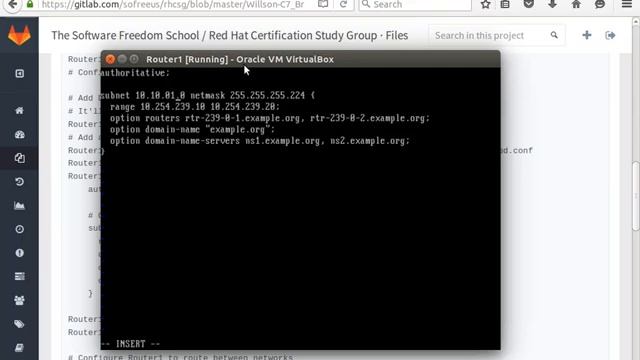This screenshot has width=640, height=360.
Task: Click the 'authoritative;' line in terminal
Action: (135, 73)
